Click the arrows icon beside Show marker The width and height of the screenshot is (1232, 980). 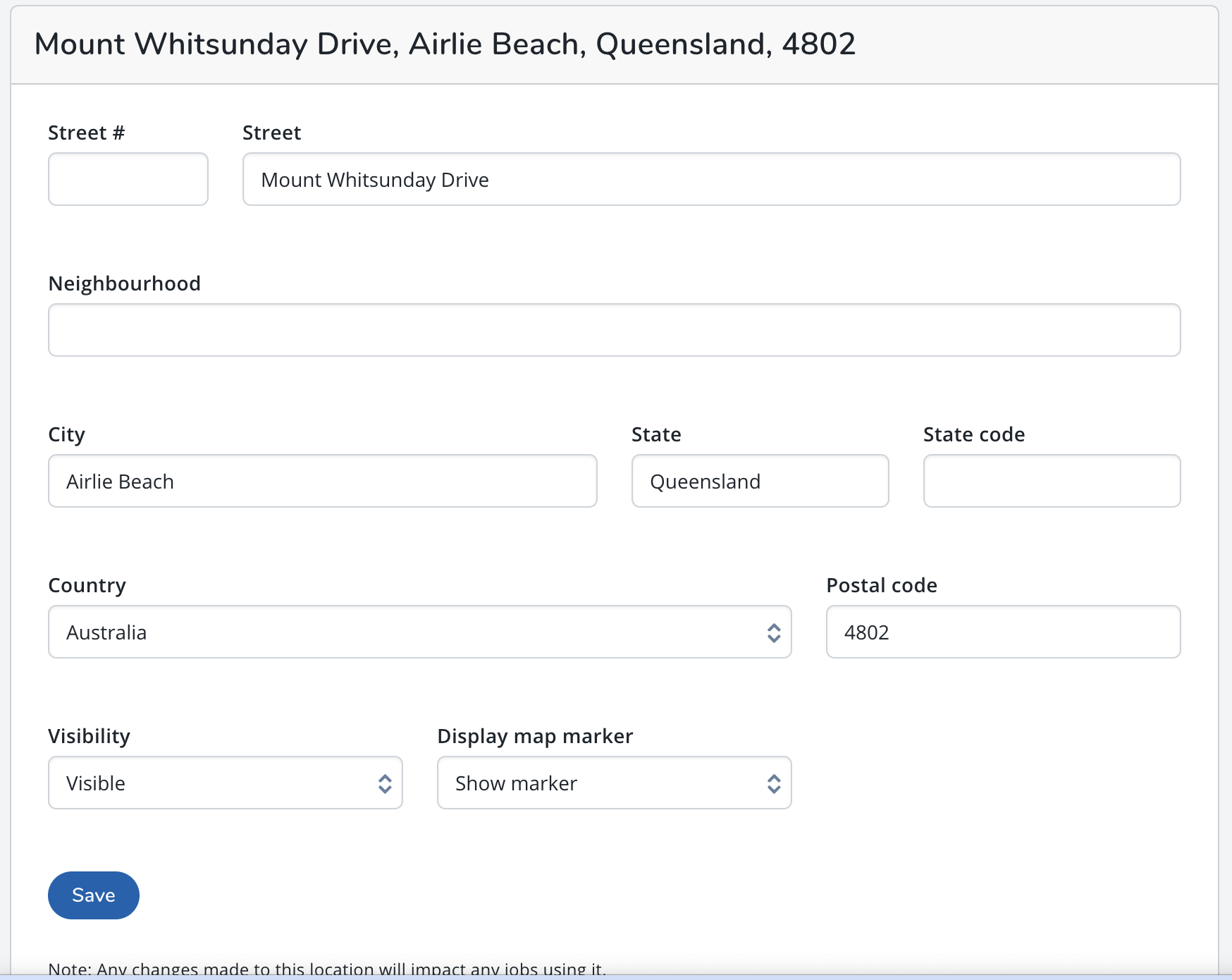[773, 783]
